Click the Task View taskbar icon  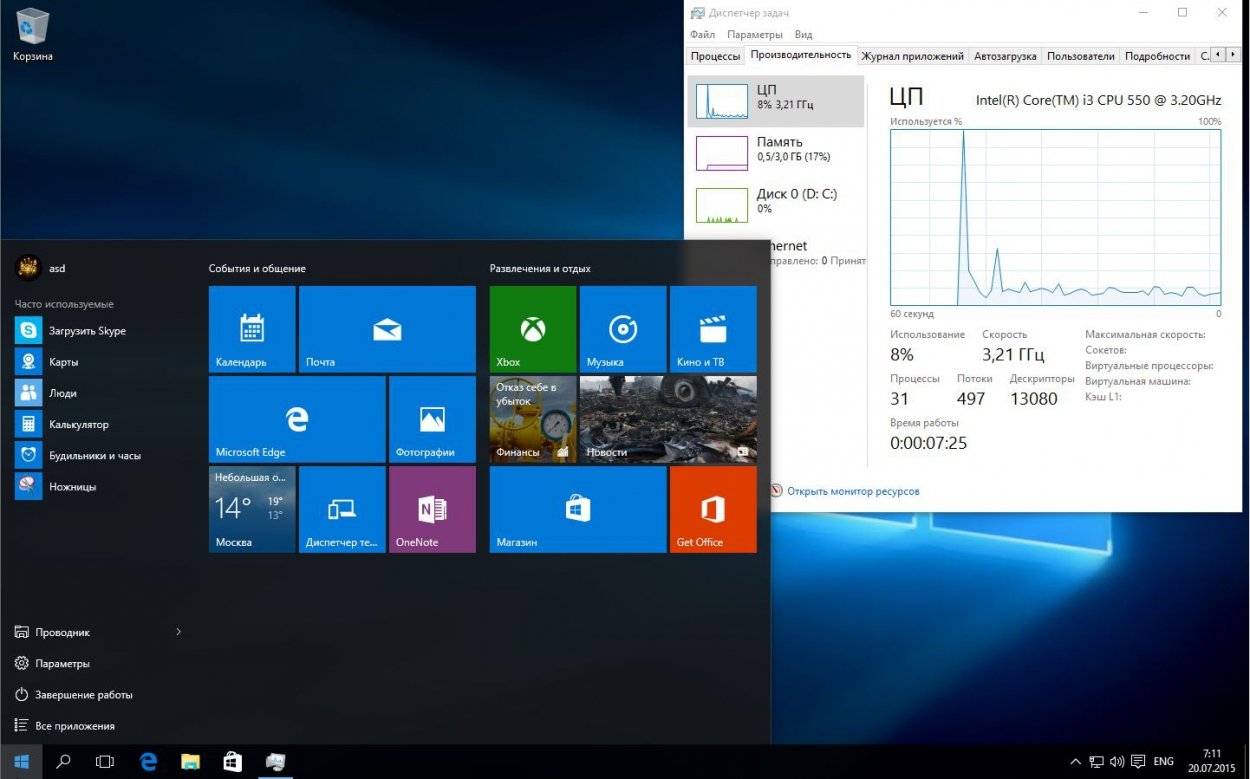105,762
